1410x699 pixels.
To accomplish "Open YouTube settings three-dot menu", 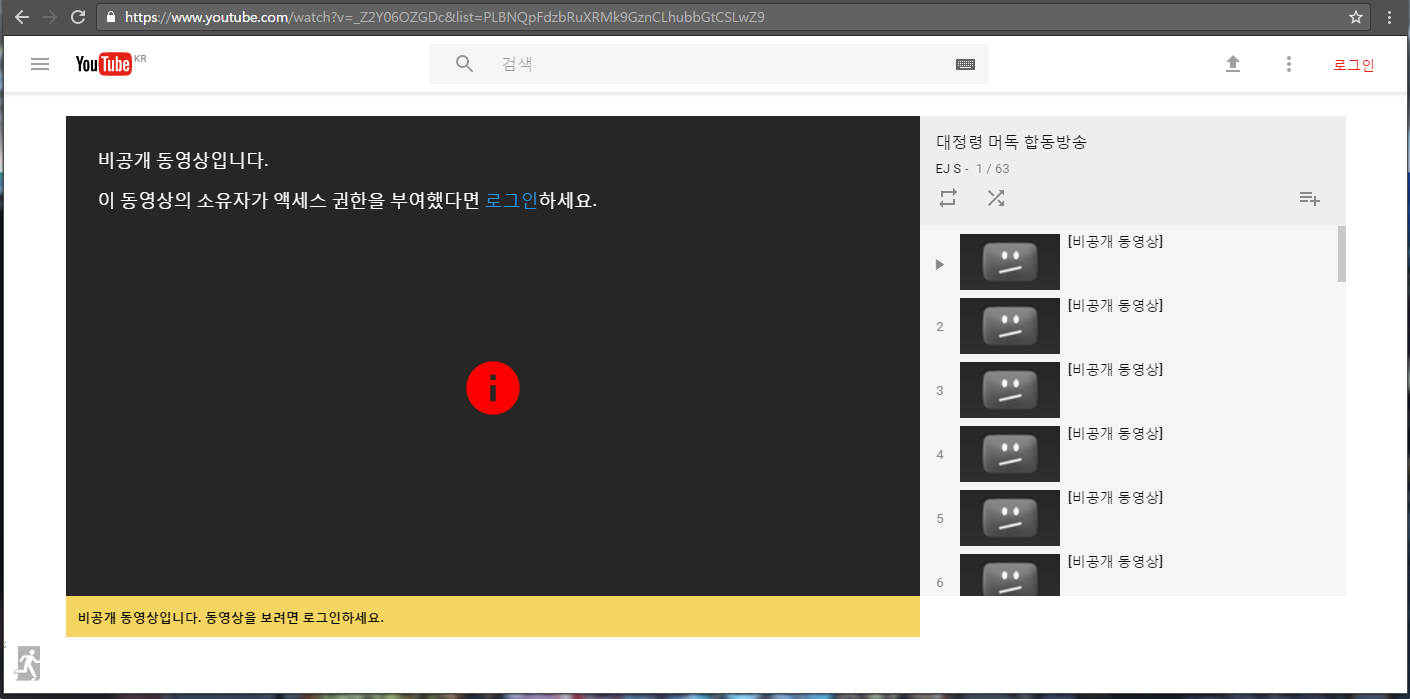I will 1289,64.
